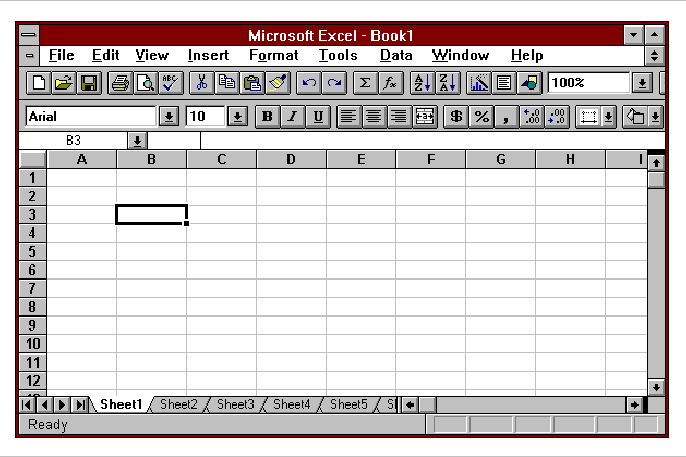This screenshot has width=686, height=457.
Task: Start the ChartWizard icon
Action: click(x=479, y=83)
